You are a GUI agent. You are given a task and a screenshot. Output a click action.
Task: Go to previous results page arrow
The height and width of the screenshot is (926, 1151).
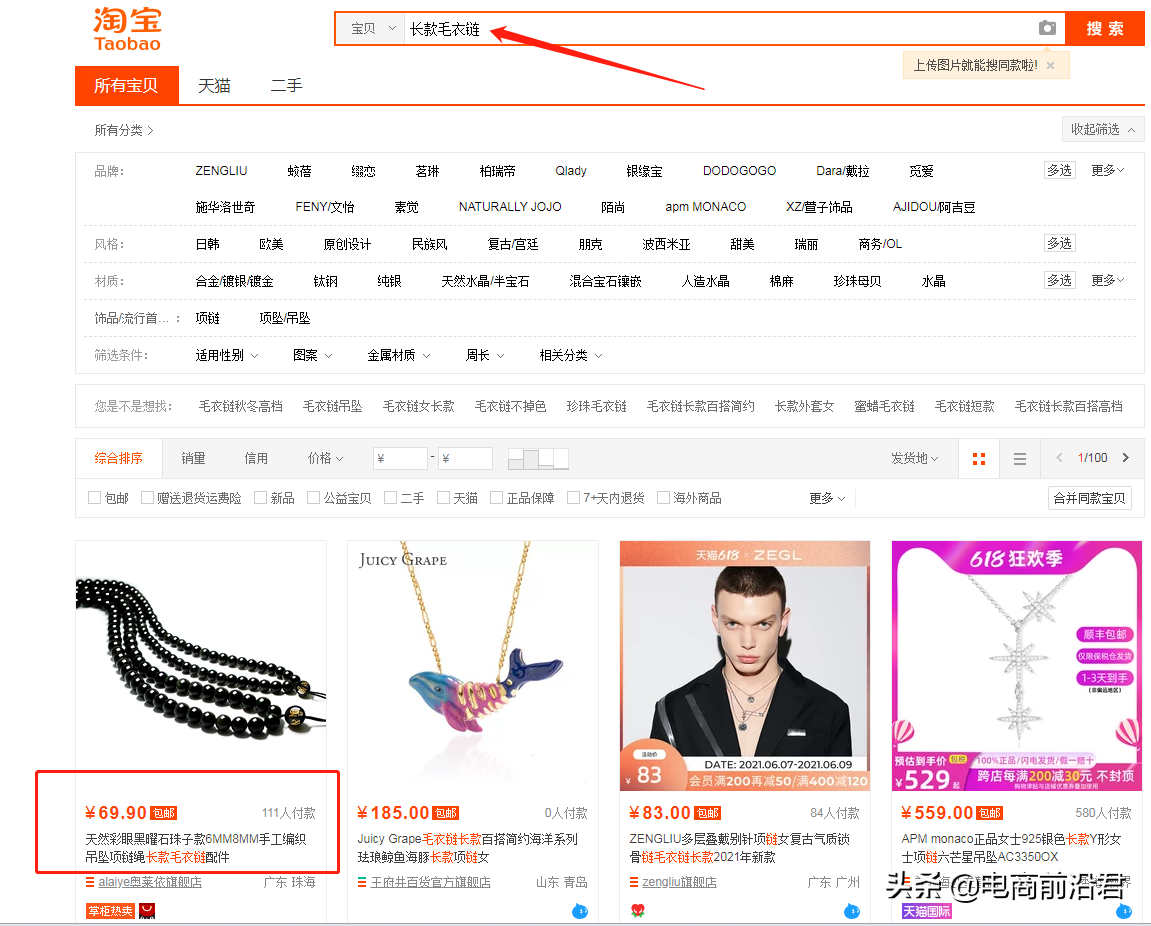click(1059, 457)
